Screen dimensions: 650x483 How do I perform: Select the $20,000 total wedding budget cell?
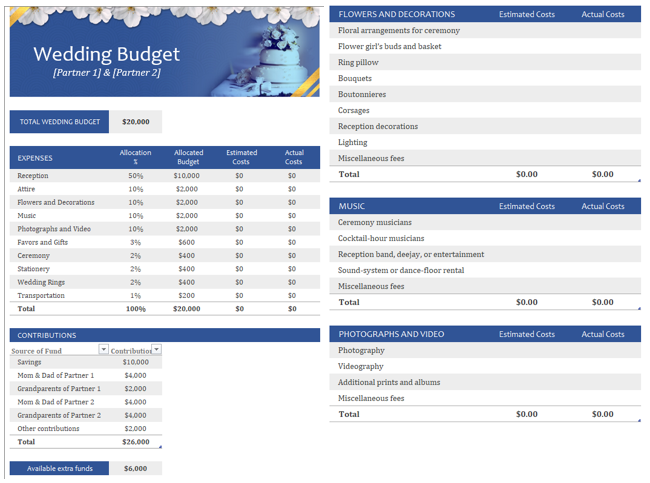pyautogui.click(x=136, y=121)
